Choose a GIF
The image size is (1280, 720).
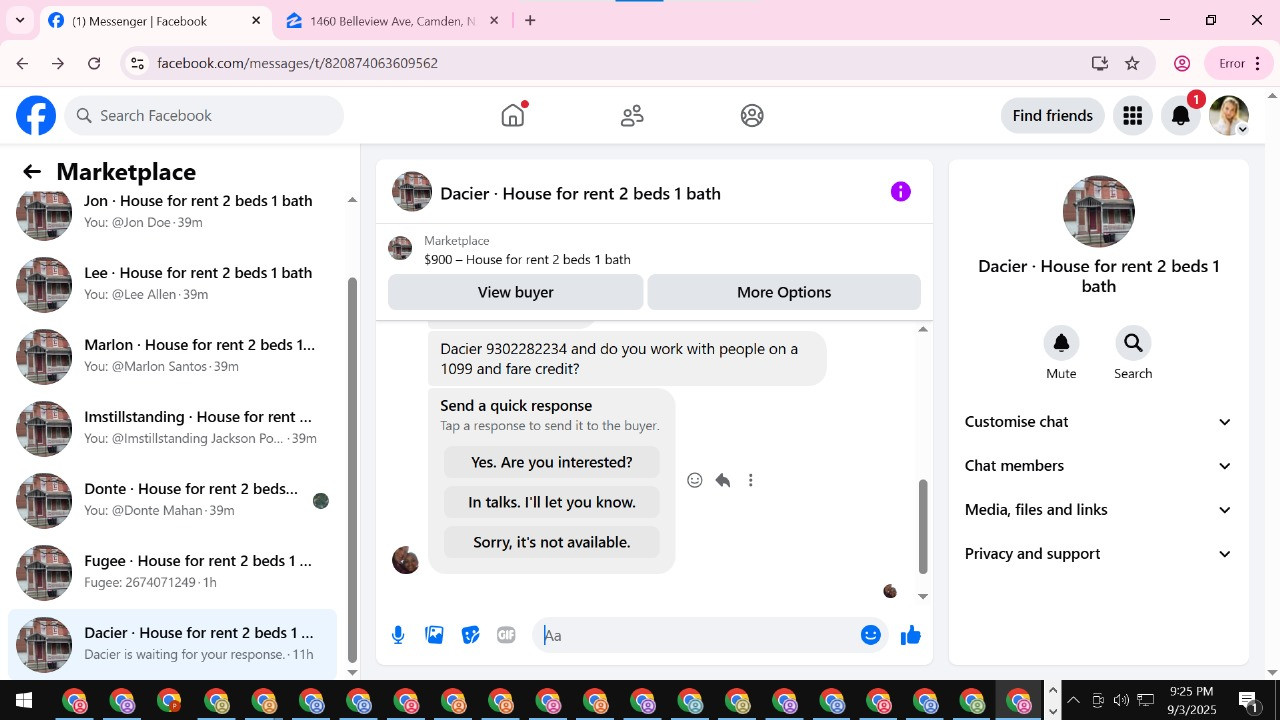coord(506,635)
